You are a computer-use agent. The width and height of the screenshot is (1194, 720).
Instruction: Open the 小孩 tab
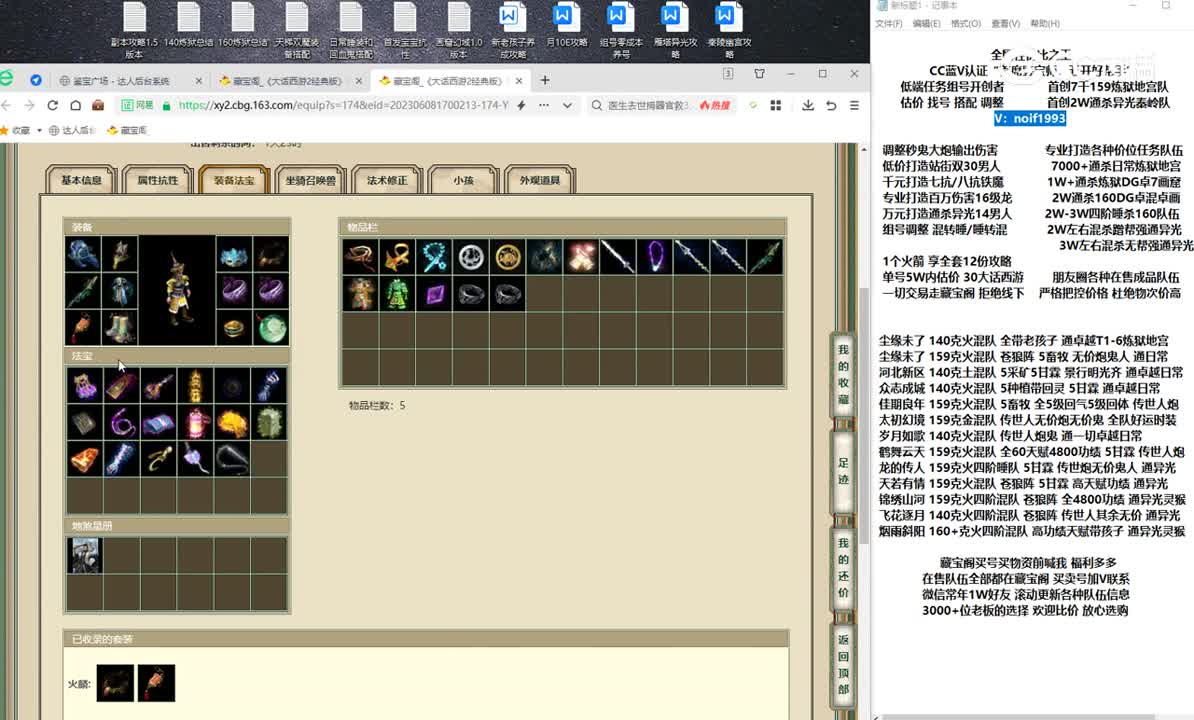[x=463, y=180]
